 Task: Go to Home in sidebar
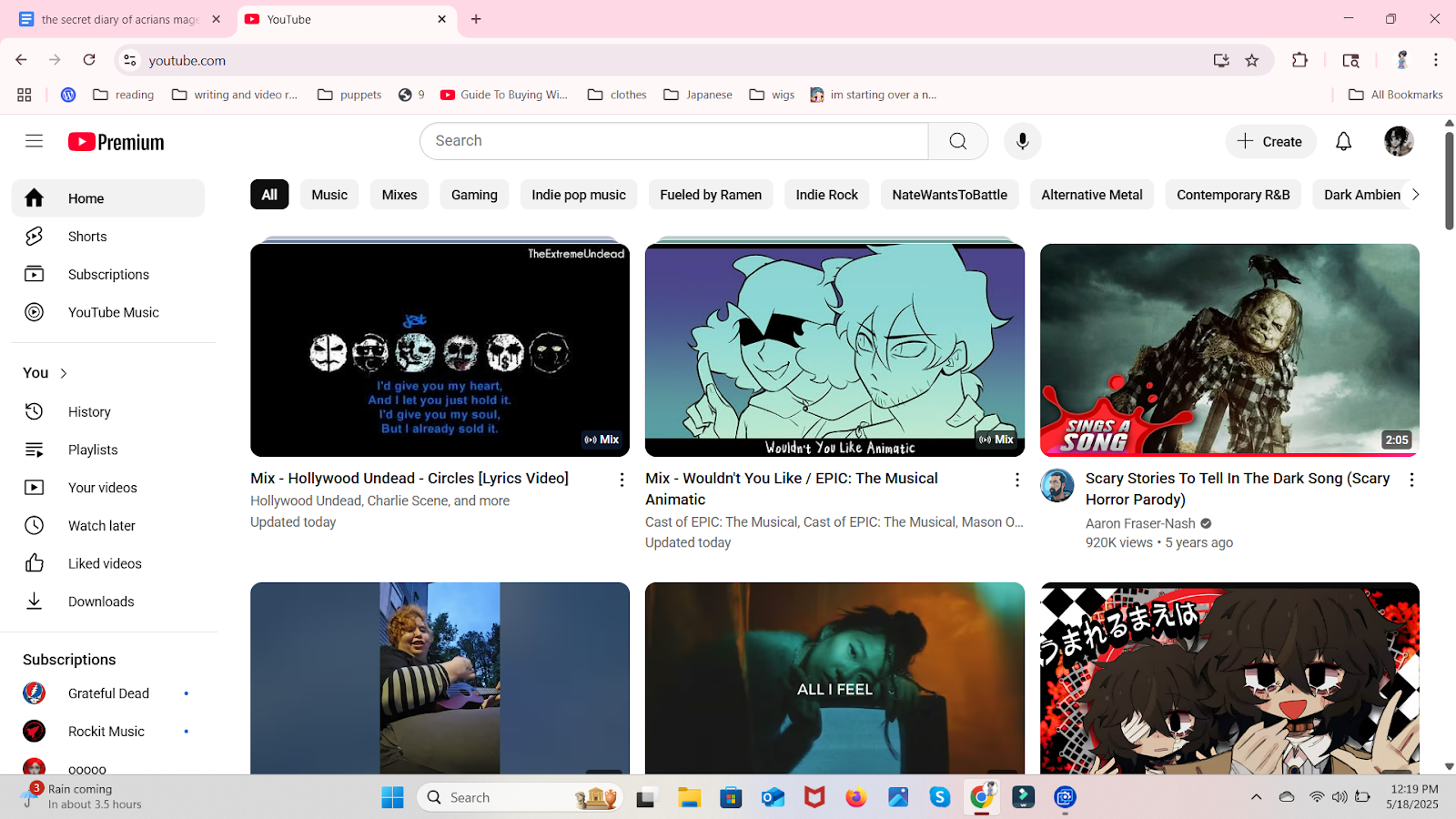click(x=108, y=198)
